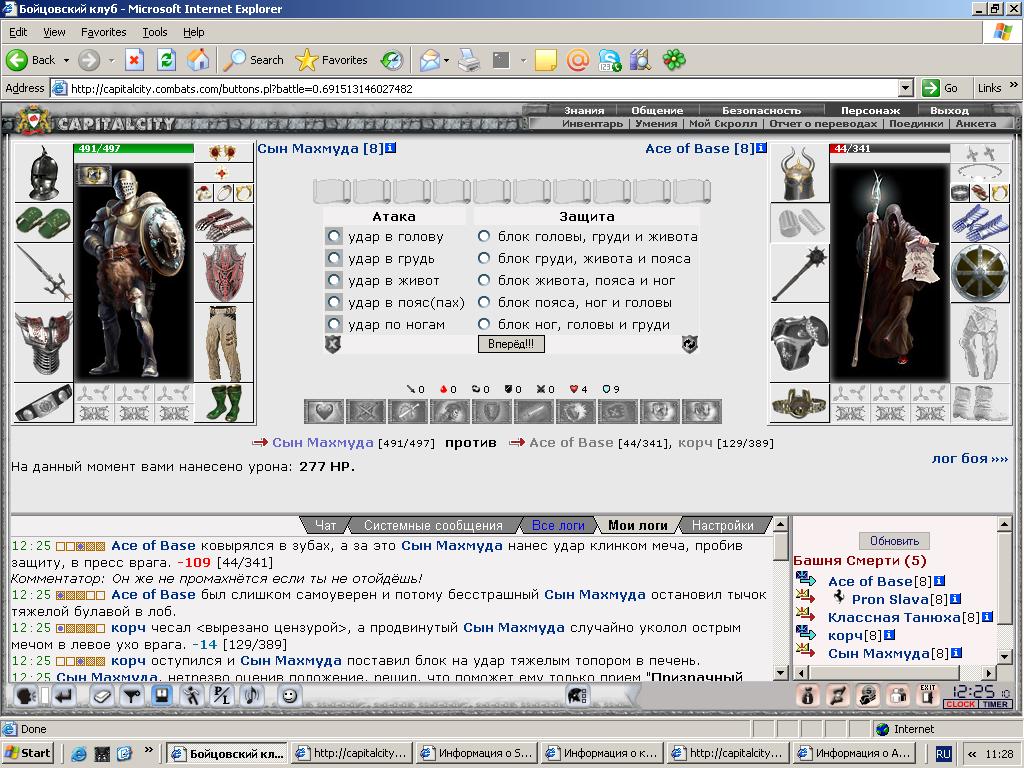Click the Go button next to address bar
This screenshot has width=1024, height=768.
pyautogui.click(x=939, y=88)
